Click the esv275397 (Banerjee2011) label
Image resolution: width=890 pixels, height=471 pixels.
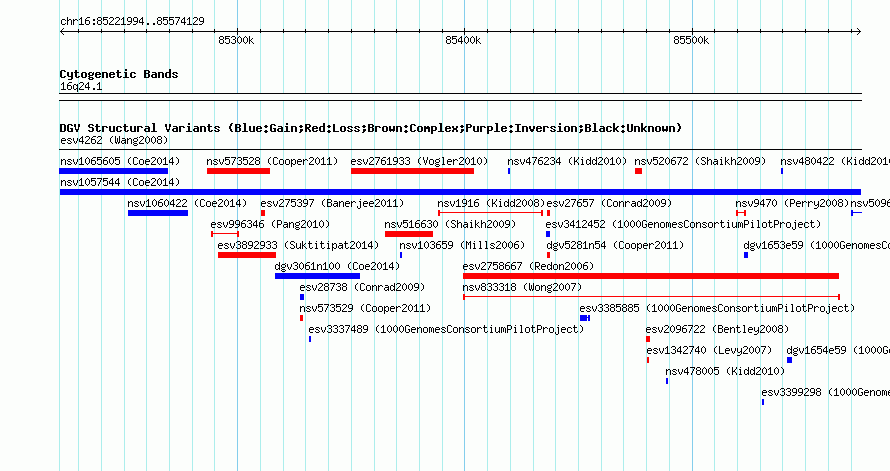click(332, 203)
